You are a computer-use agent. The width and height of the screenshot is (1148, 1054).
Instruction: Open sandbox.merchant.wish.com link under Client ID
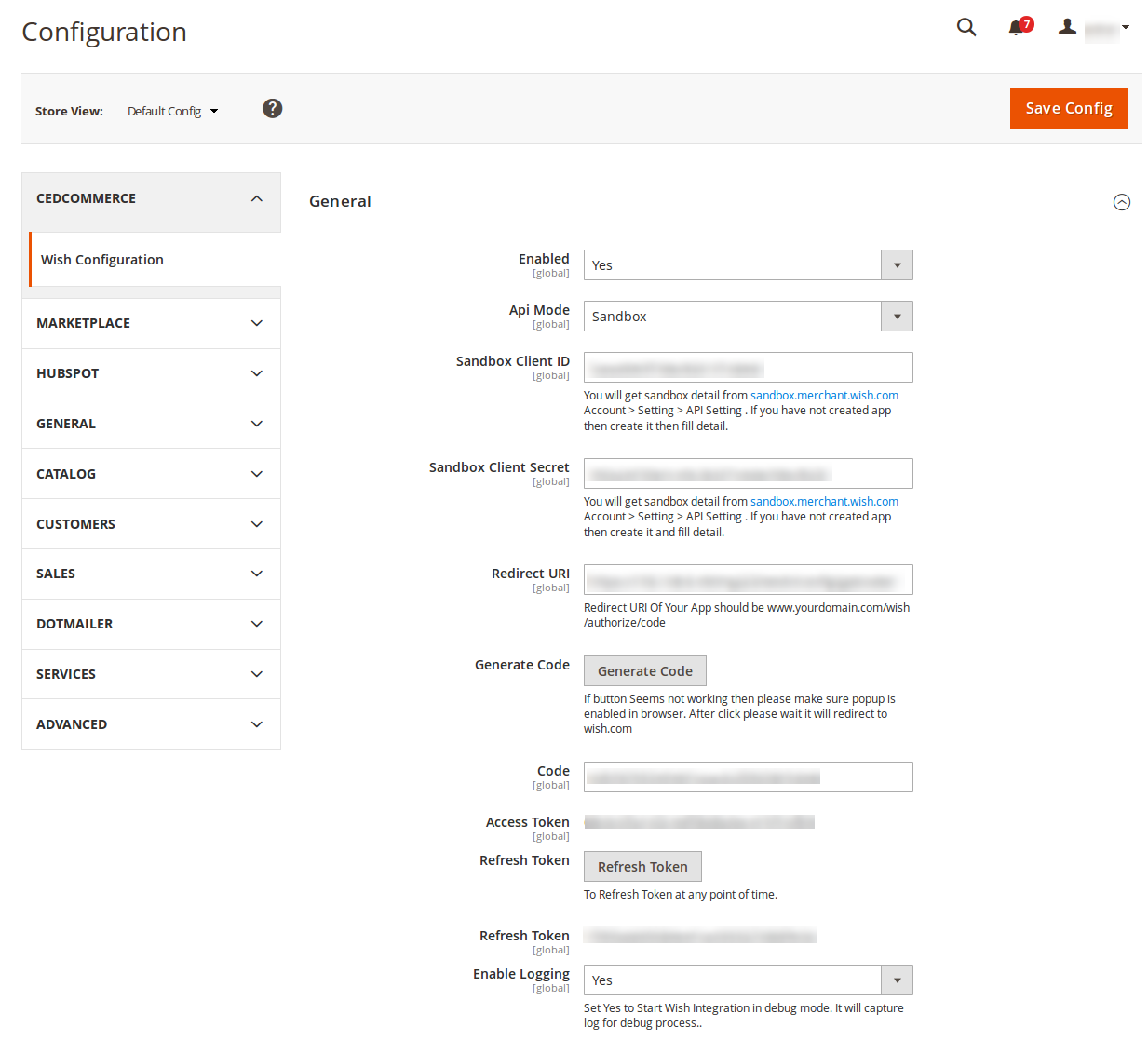pos(824,396)
